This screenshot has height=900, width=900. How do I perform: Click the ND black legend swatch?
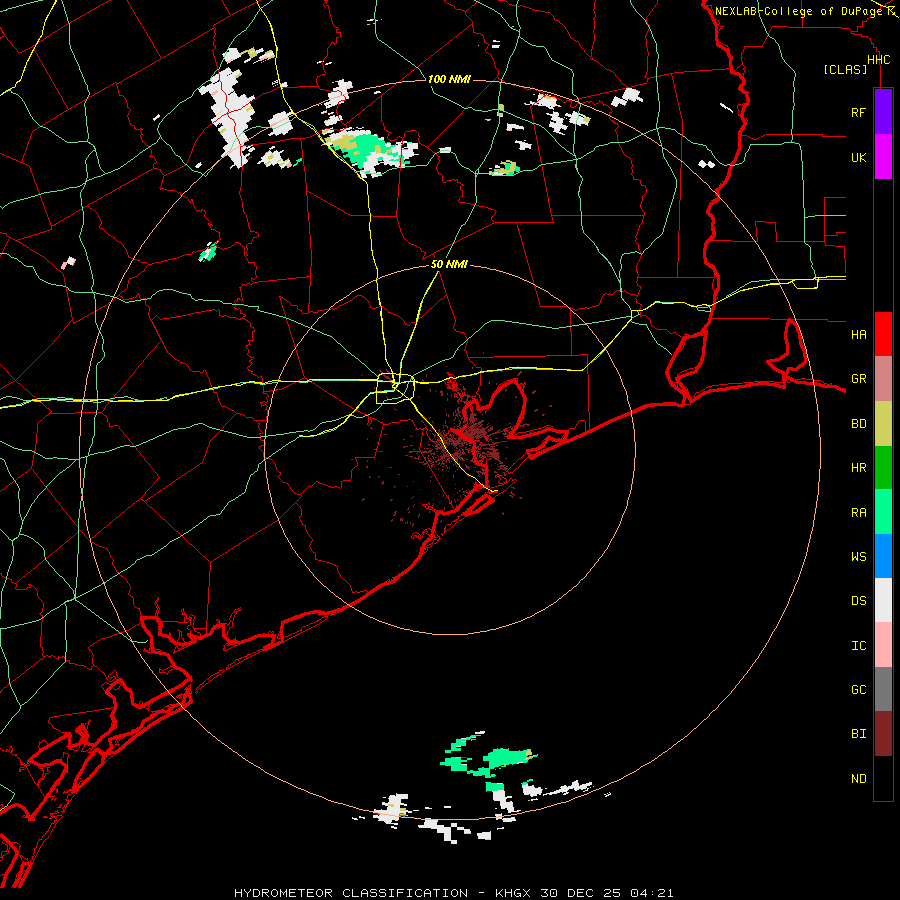[x=883, y=778]
